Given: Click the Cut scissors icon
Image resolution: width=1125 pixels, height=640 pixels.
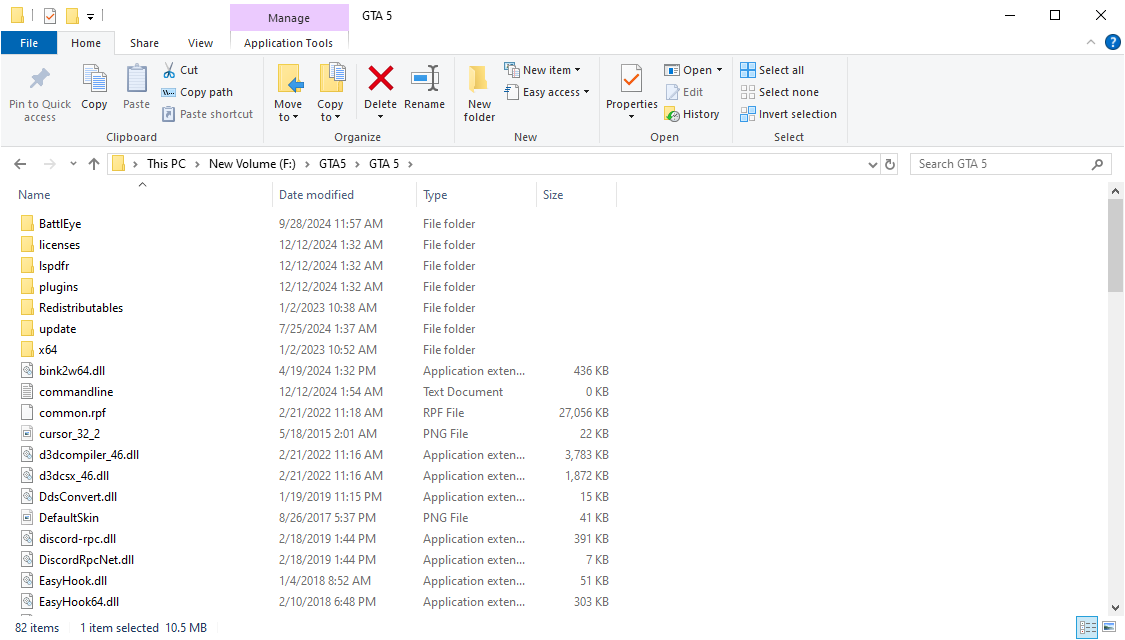Looking at the screenshot, I should pyautogui.click(x=169, y=70).
